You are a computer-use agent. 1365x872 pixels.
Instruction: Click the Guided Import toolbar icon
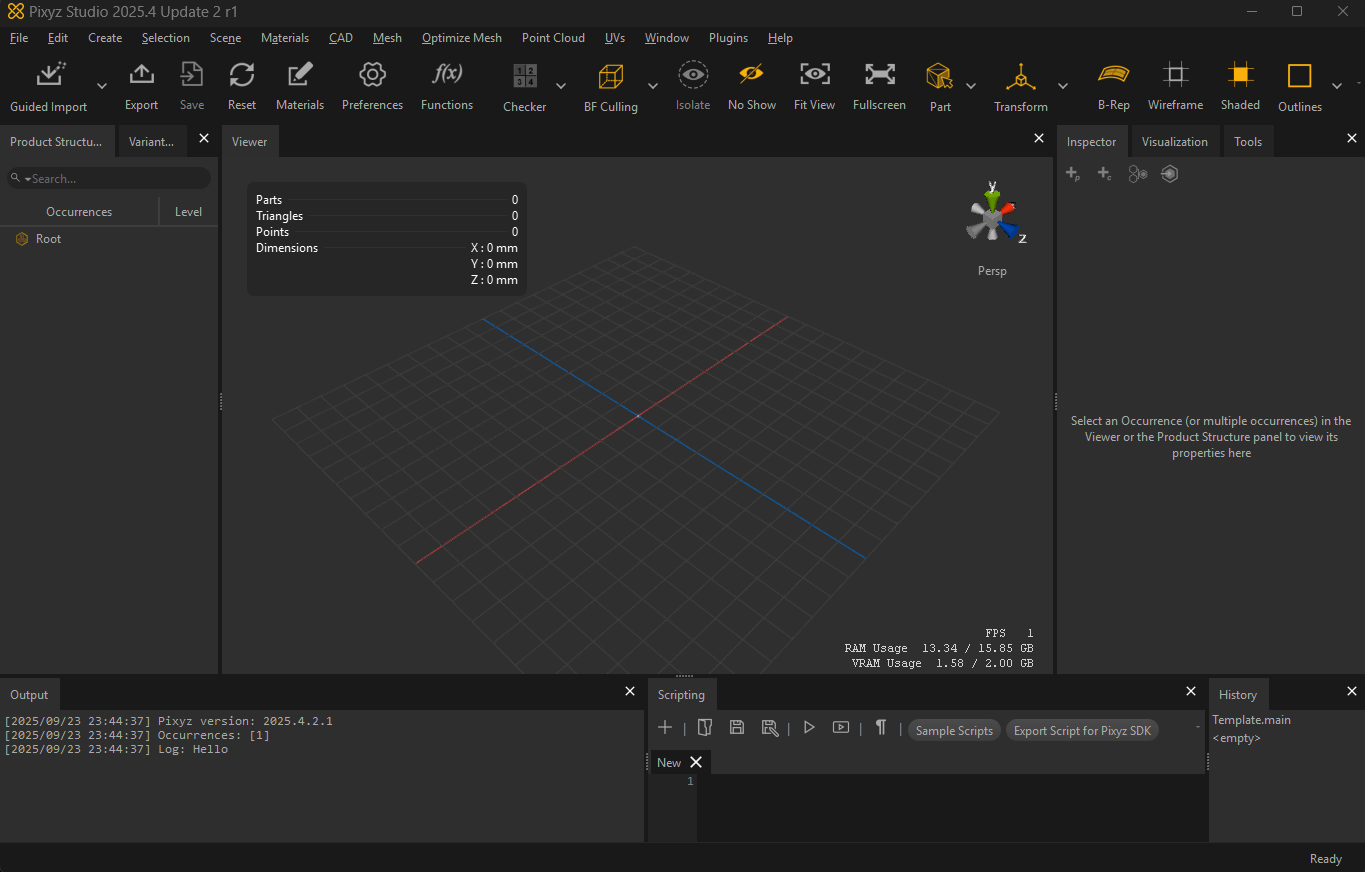(49, 76)
